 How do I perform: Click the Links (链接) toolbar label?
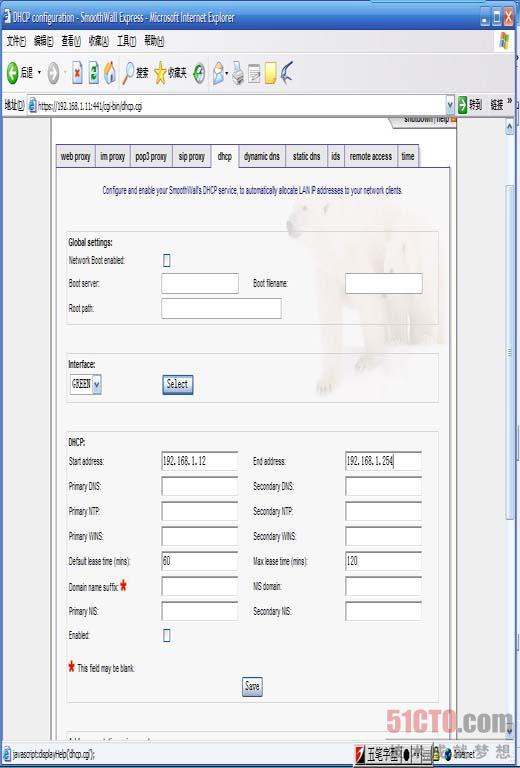point(496,104)
